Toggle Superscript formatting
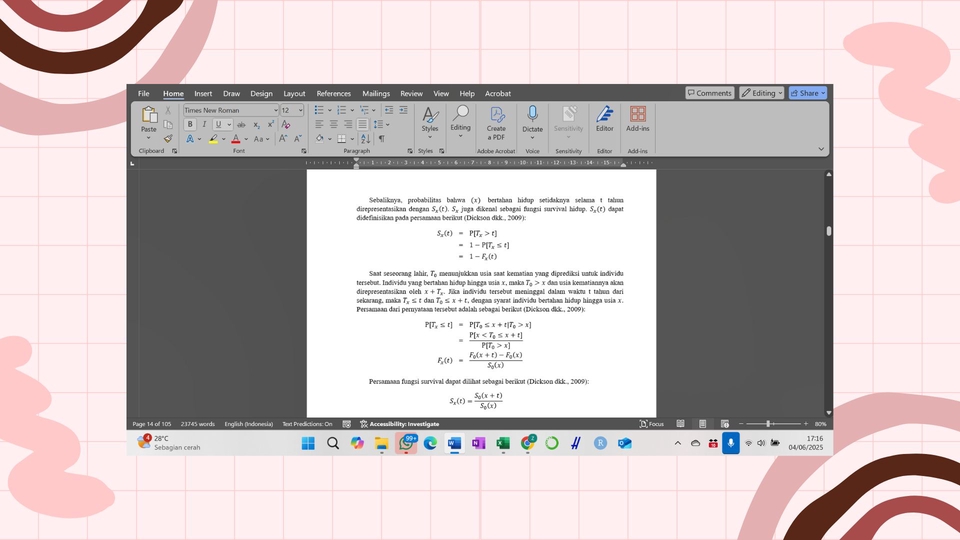The image size is (960, 540). tap(271, 124)
